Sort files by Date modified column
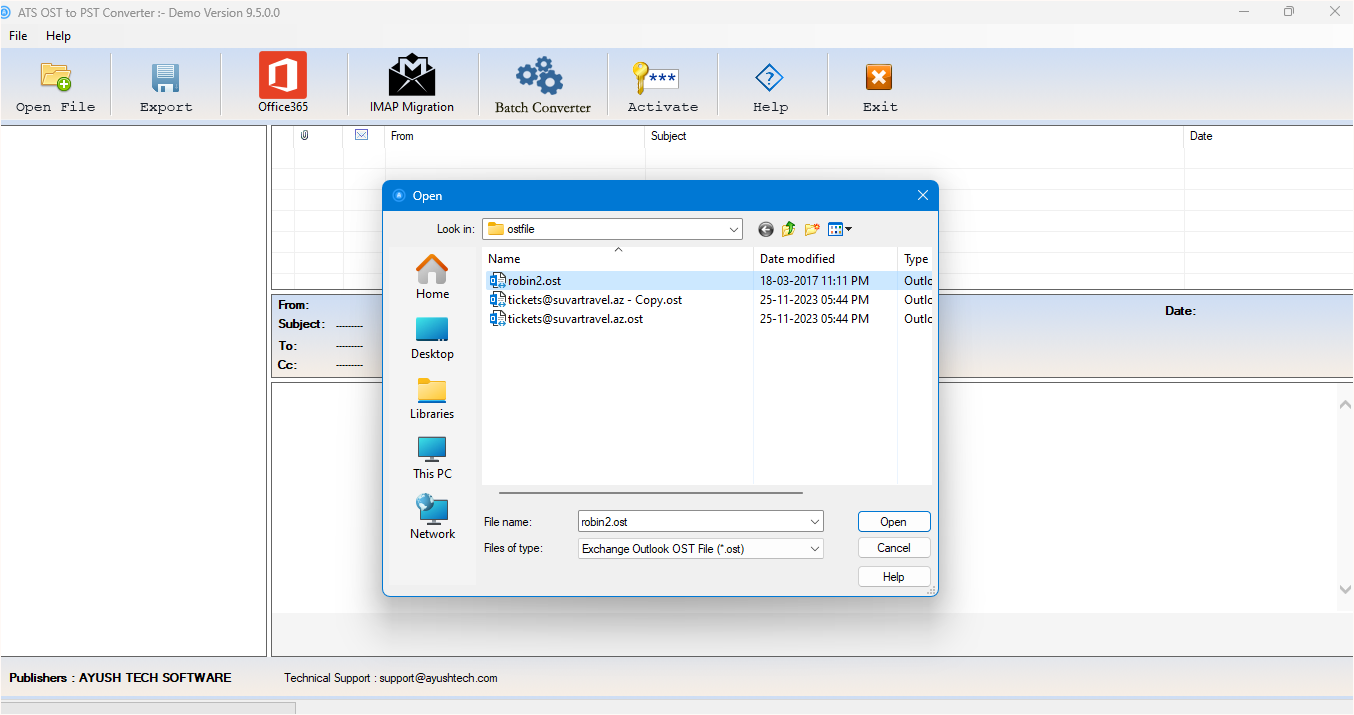Image resolution: width=1354 pixels, height=715 pixels. (x=825, y=259)
